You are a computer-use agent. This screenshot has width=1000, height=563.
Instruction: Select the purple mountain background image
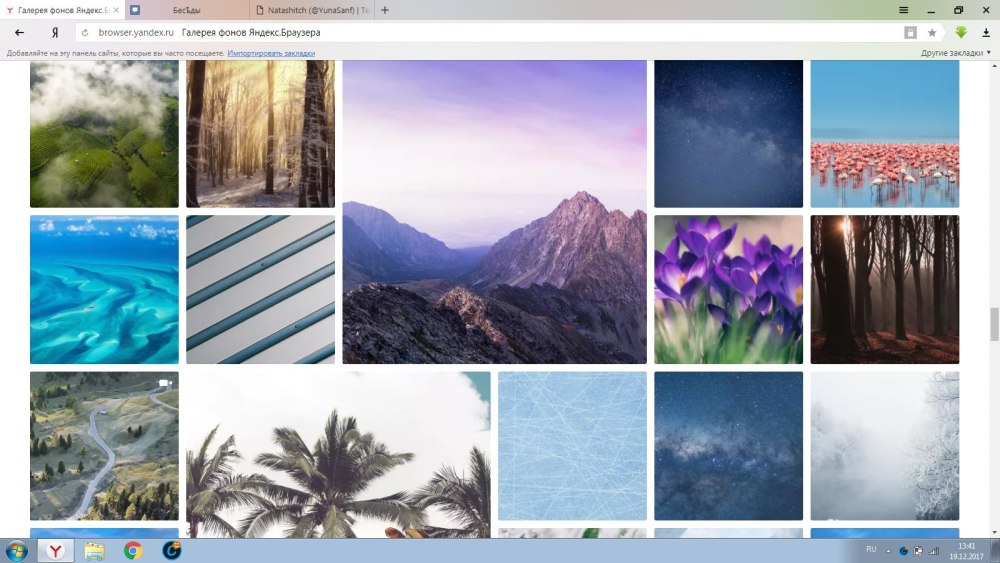pyautogui.click(x=494, y=212)
